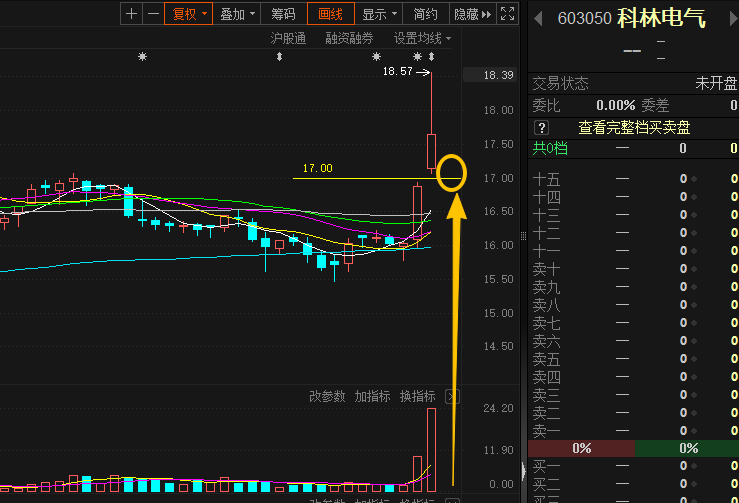Click the small diamond beside 卖十 row
This screenshot has height=503, width=739.
tap(694, 269)
